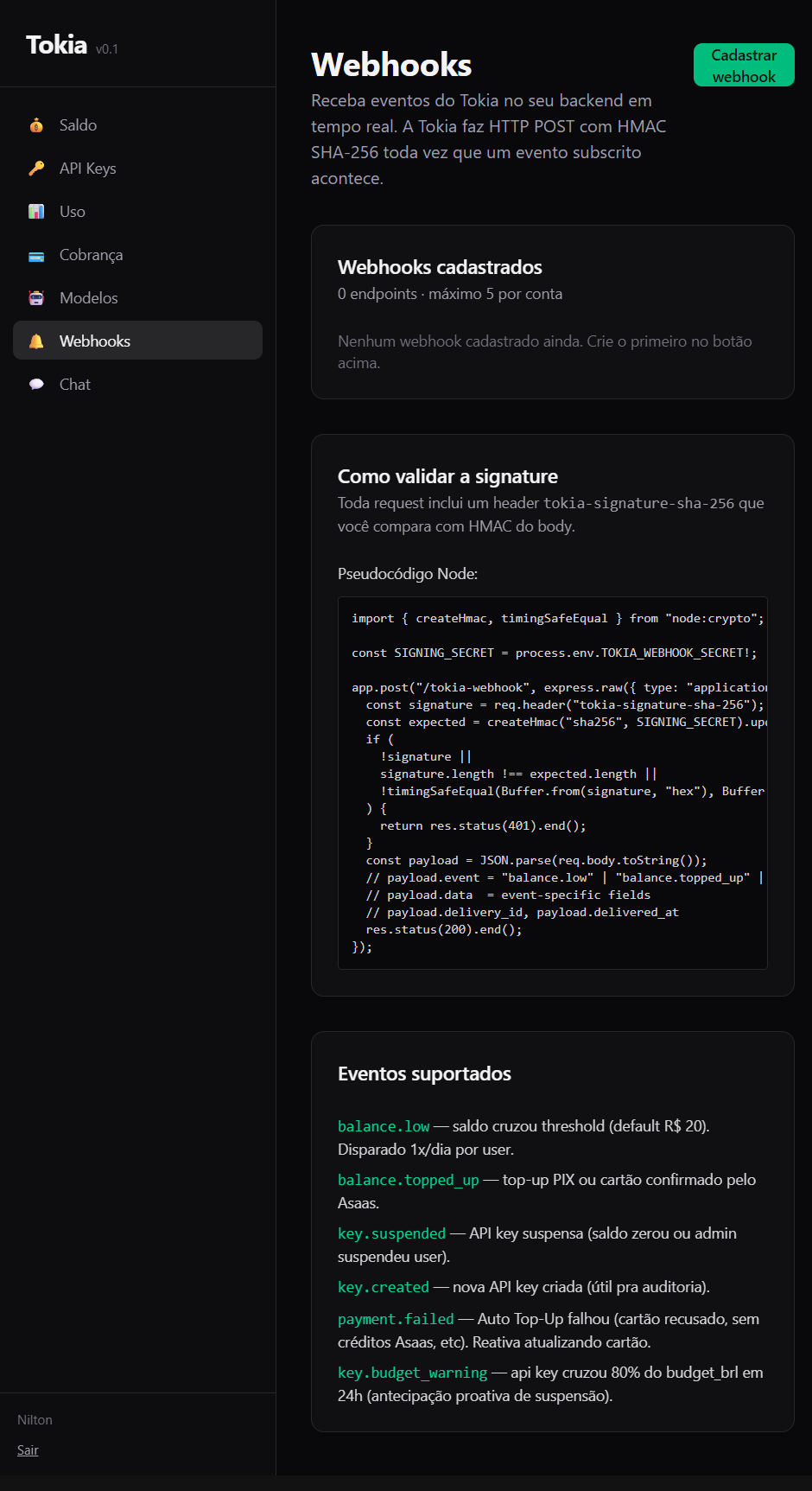Navigate to Cobrança
The image size is (812, 1491).
pyautogui.click(x=137, y=254)
